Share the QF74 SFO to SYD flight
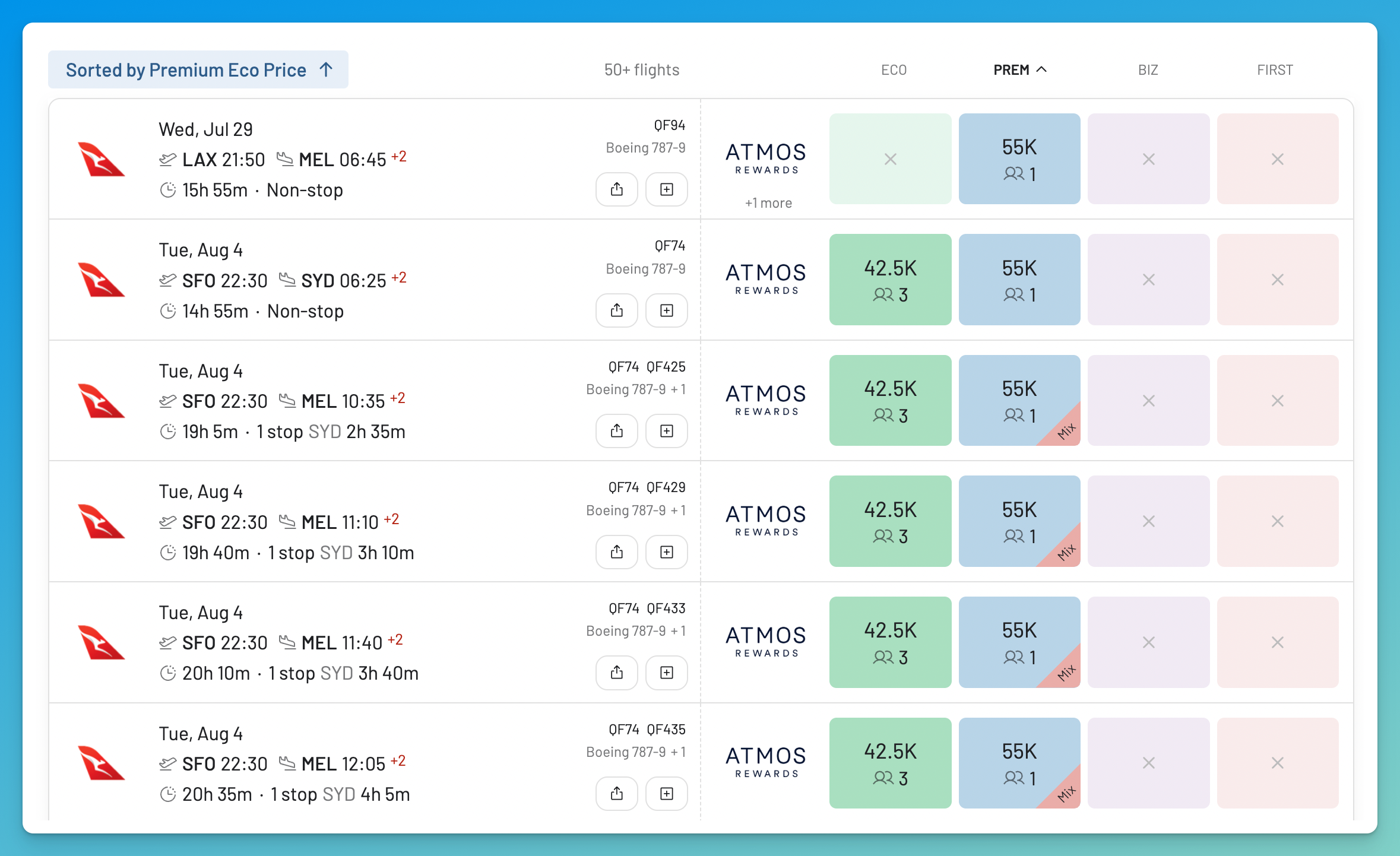 click(x=617, y=310)
